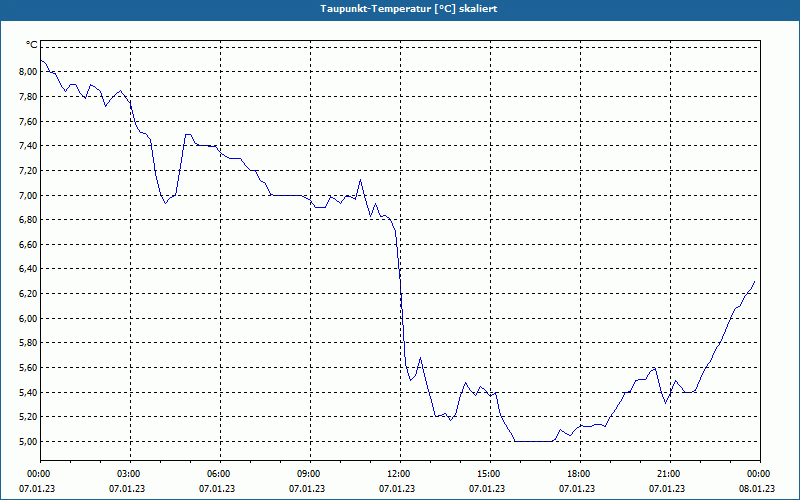Image resolution: width=800 pixels, height=500 pixels.
Task: Select the 07.01.23 date under 06:00
Action: click(217, 489)
